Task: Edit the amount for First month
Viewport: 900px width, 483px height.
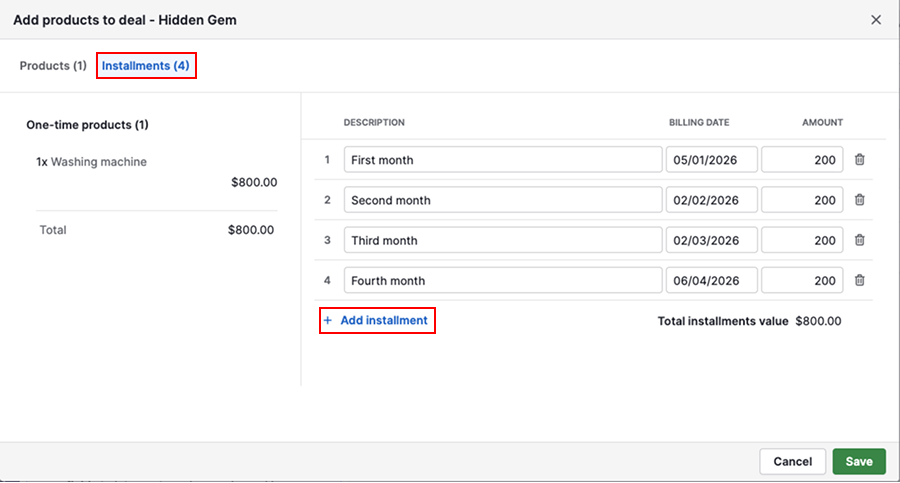Action: (802, 160)
